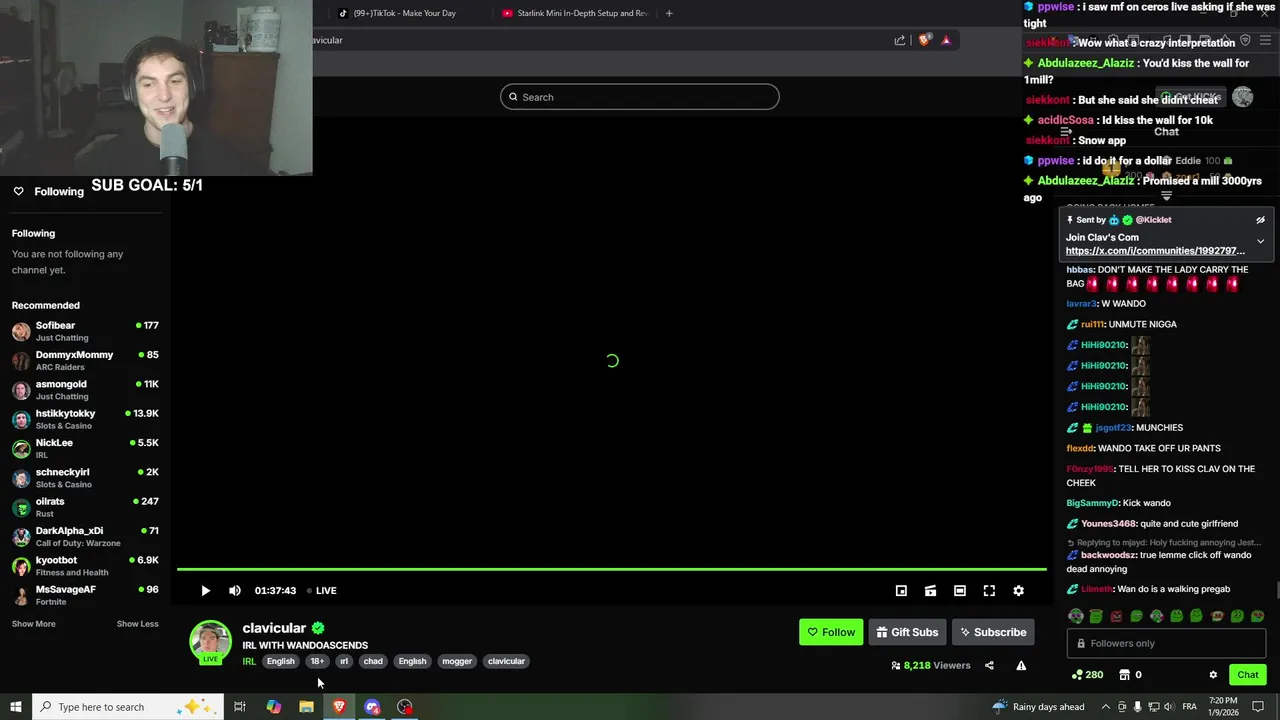Open kyootbot recommended channel
The height and width of the screenshot is (720, 1280).
click(85, 566)
